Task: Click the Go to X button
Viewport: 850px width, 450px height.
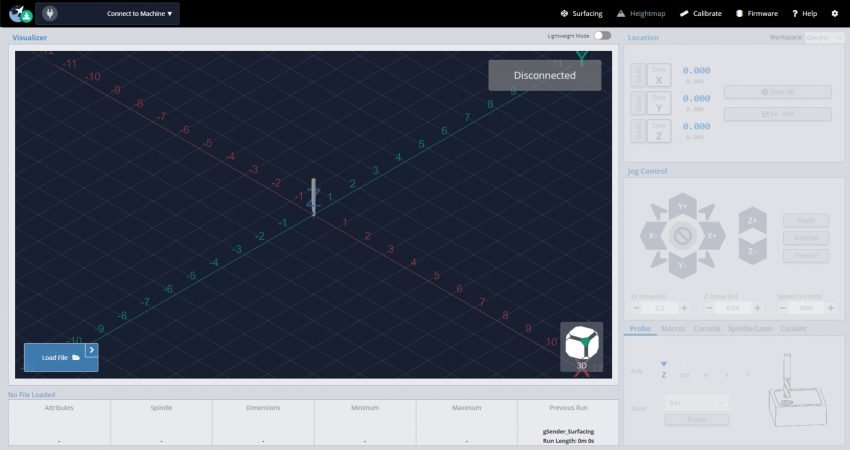Action: point(638,75)
